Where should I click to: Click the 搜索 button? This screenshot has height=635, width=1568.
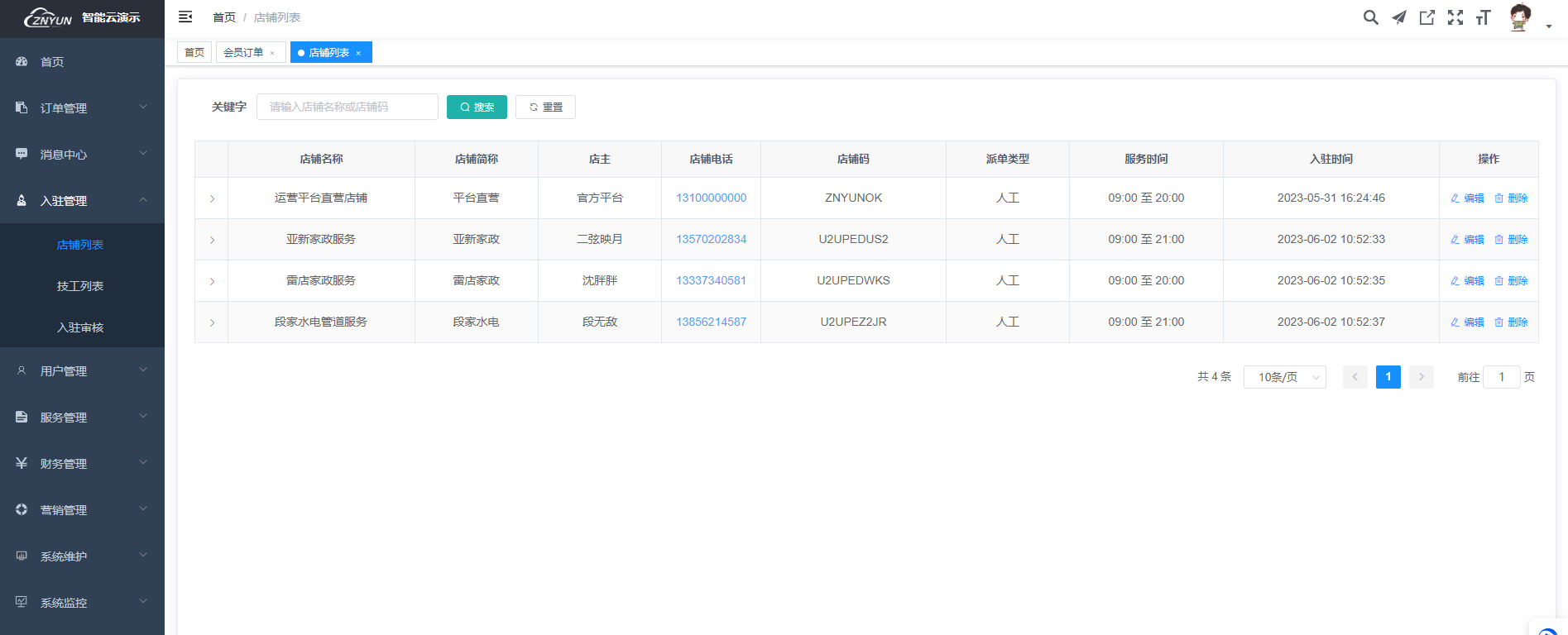(x=477, y=107)
